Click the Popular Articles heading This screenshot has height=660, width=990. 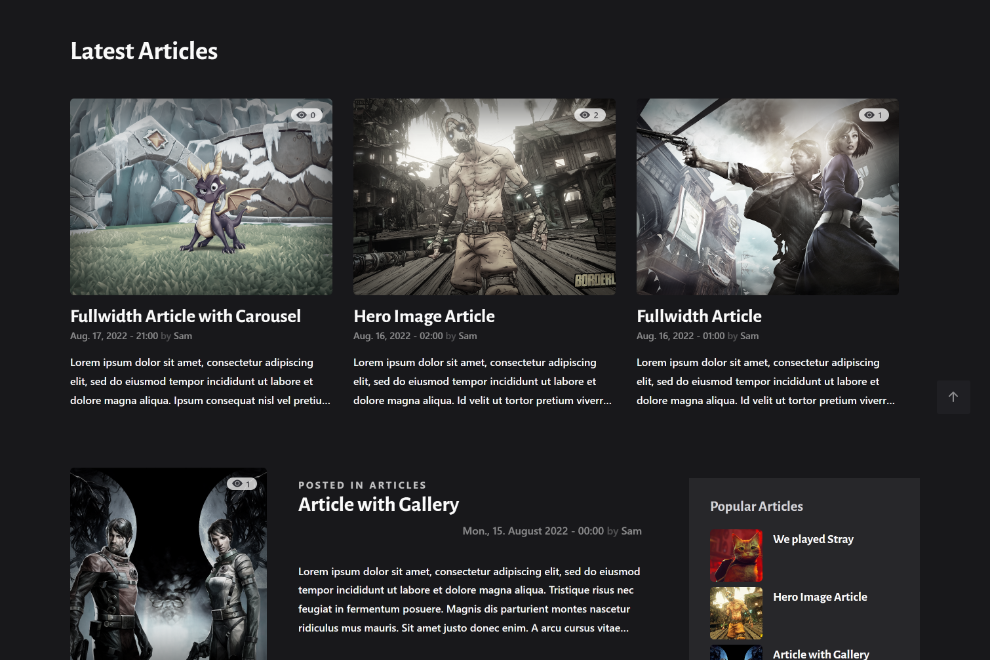click(756, 507)
